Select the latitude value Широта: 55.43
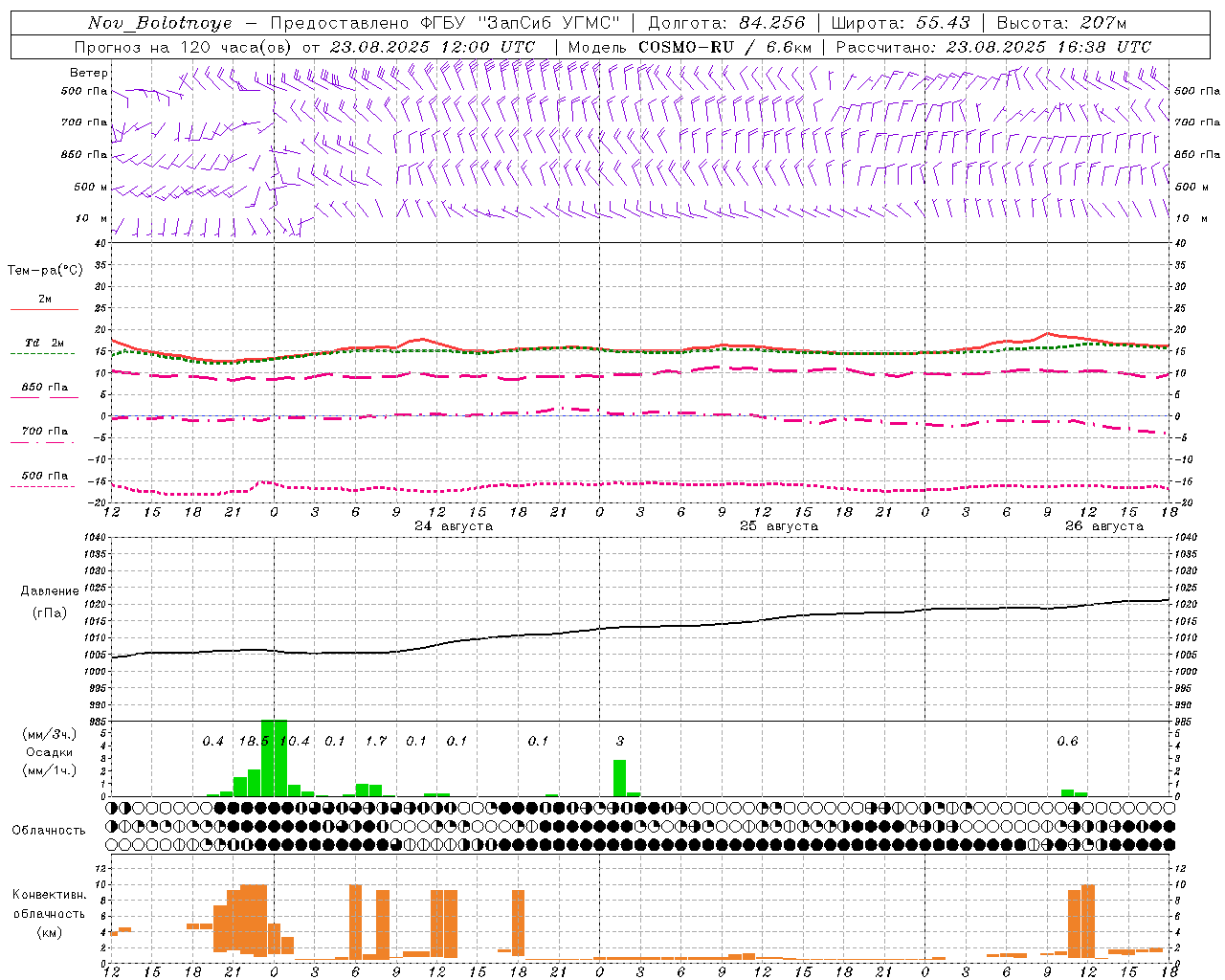 pyautogui.click(x=901, y=23)
